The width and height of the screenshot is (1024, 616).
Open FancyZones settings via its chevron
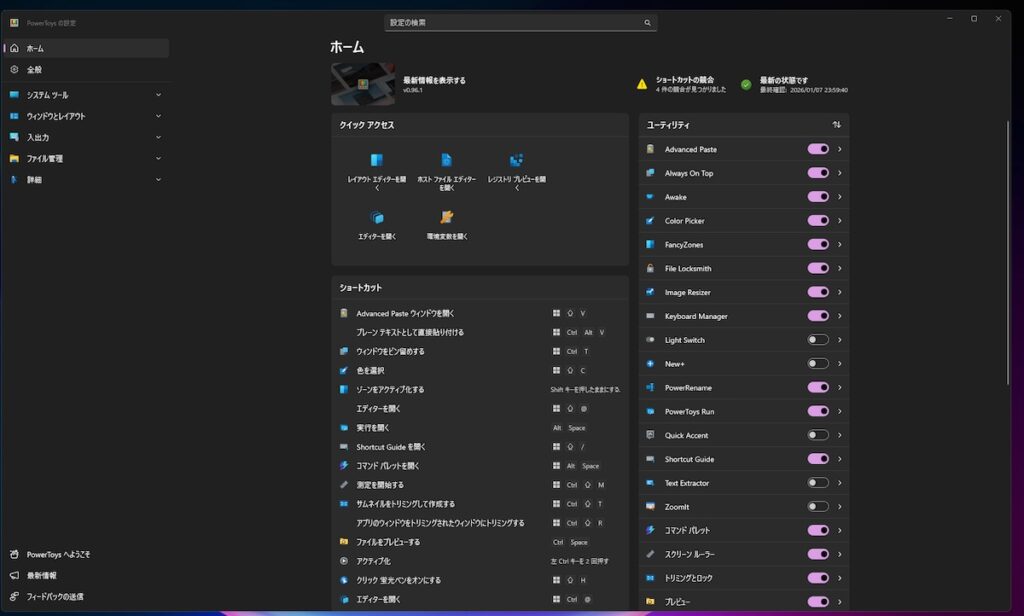point(839,245)
